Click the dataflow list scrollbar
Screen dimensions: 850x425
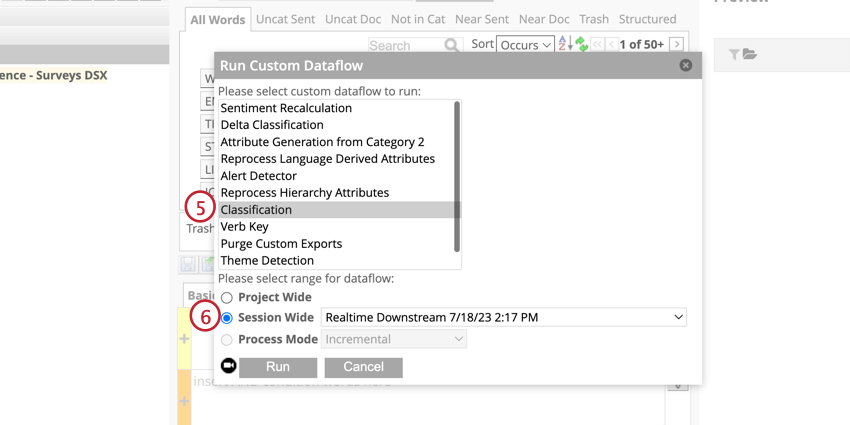457,177
